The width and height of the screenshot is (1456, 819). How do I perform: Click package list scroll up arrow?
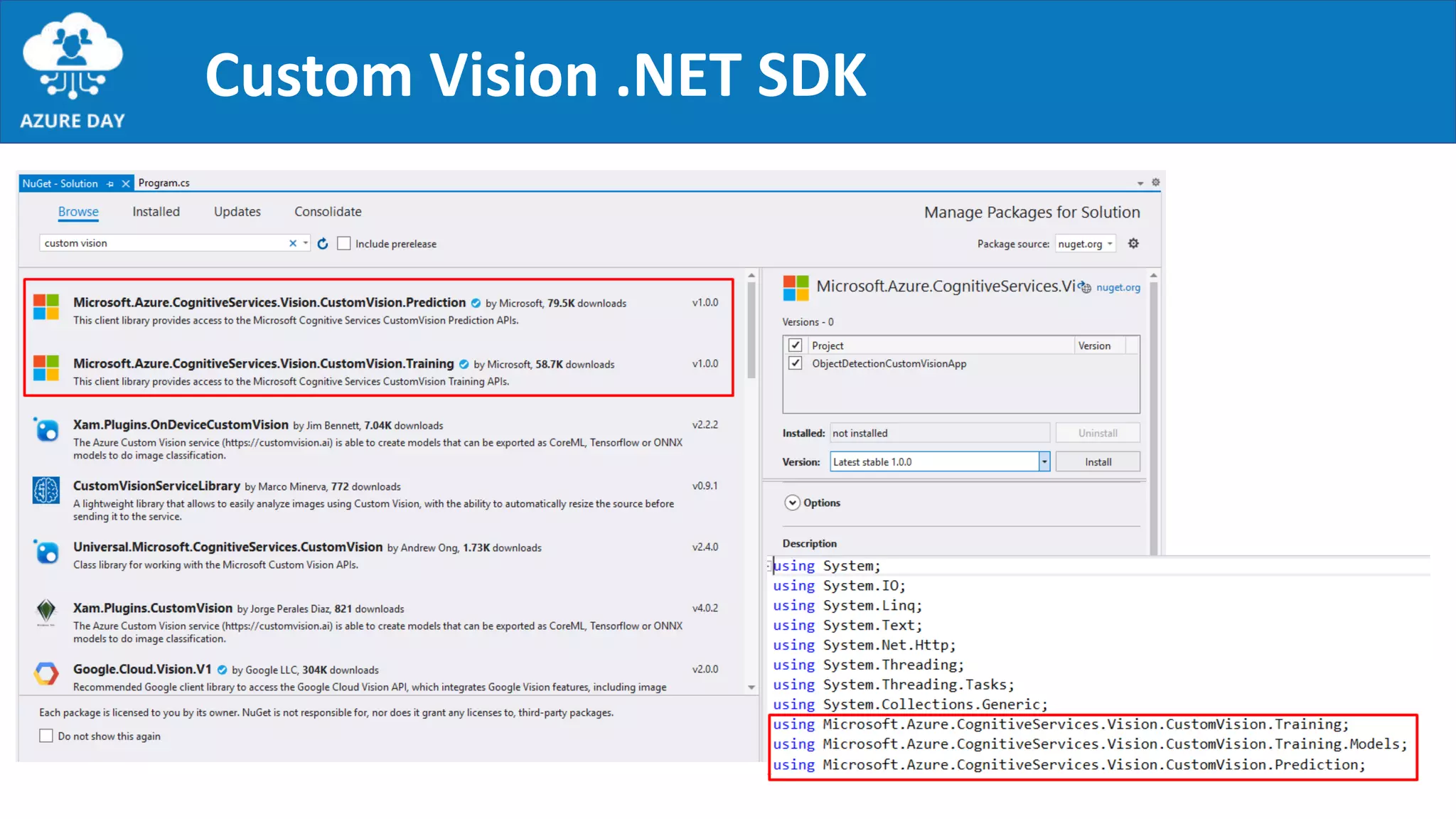point(751,275)
